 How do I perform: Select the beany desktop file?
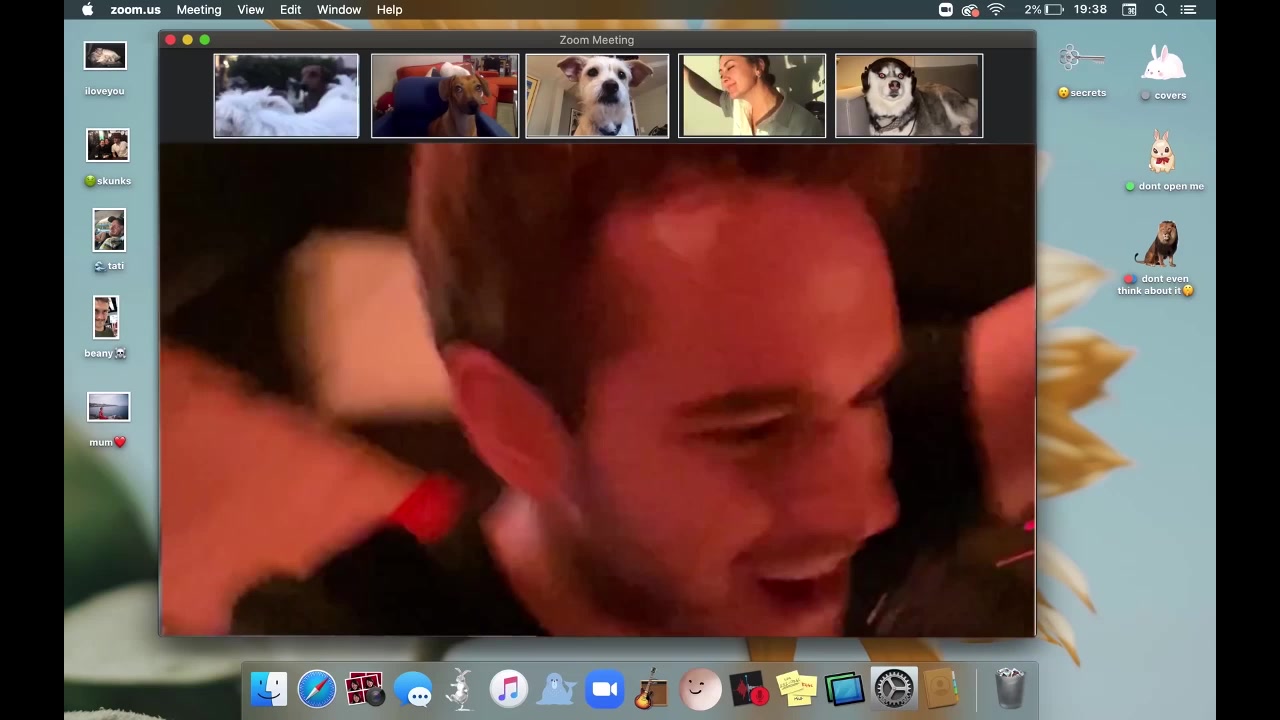(x=106, y=327)
